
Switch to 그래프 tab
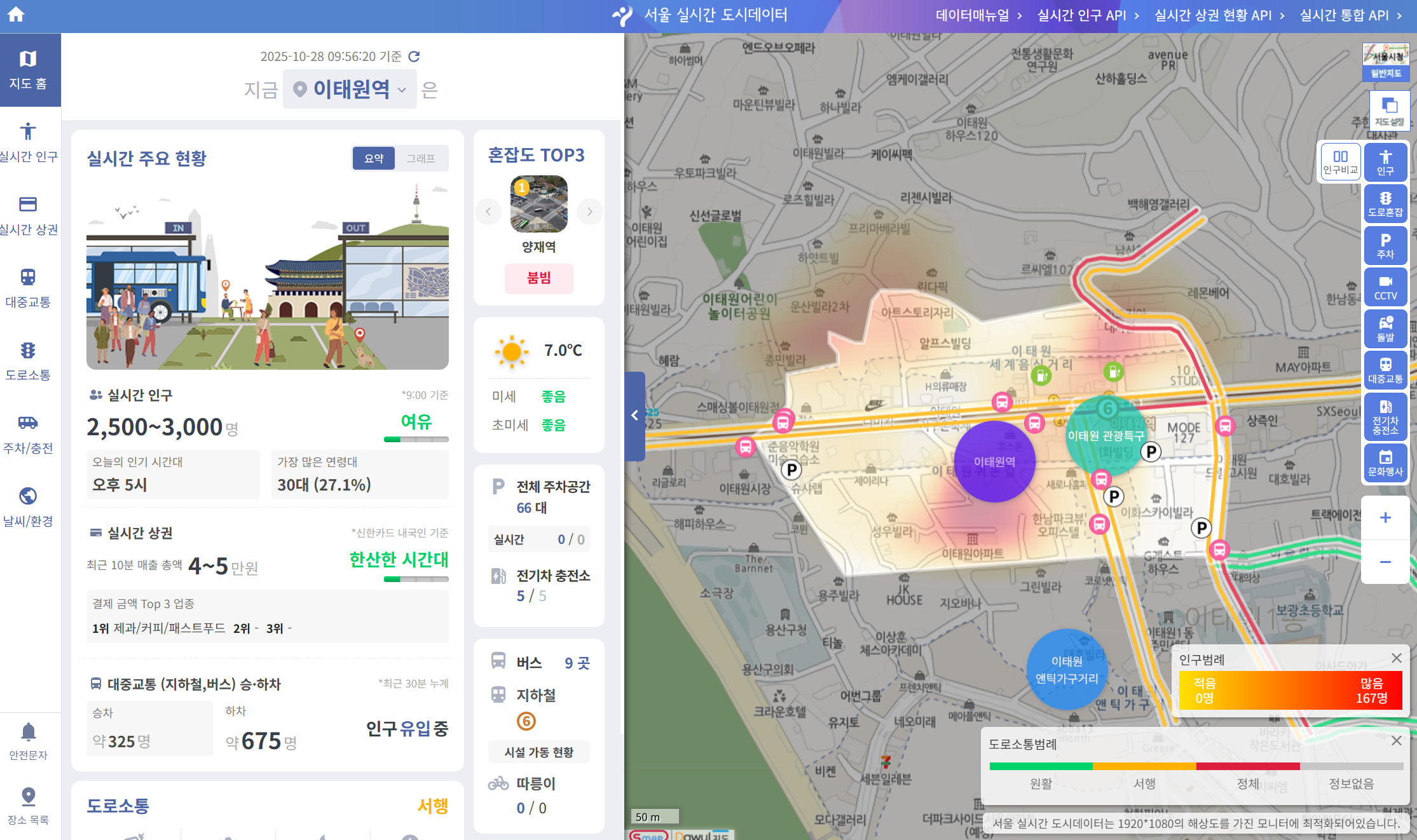coord(421,158)
